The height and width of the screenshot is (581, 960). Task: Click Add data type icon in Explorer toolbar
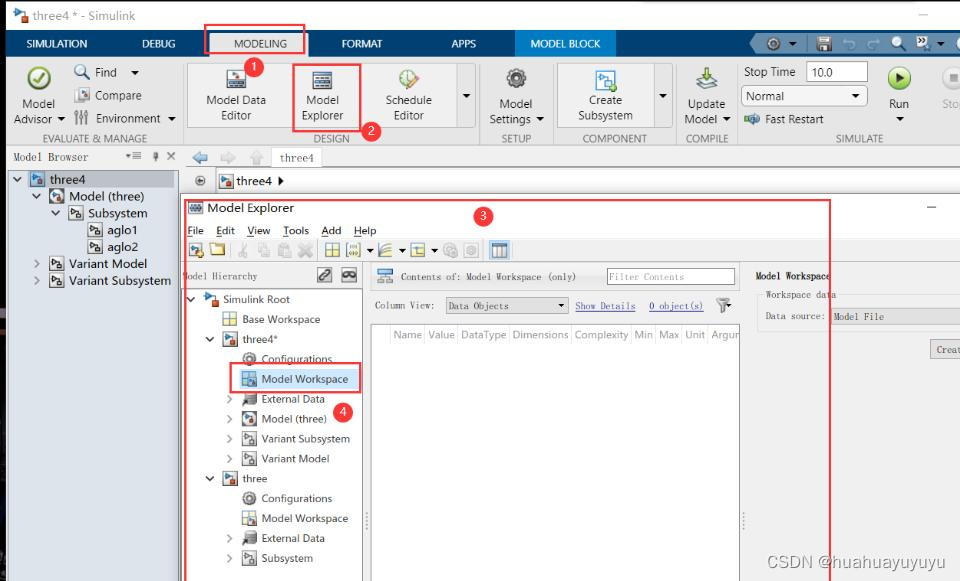pos(418,250)
